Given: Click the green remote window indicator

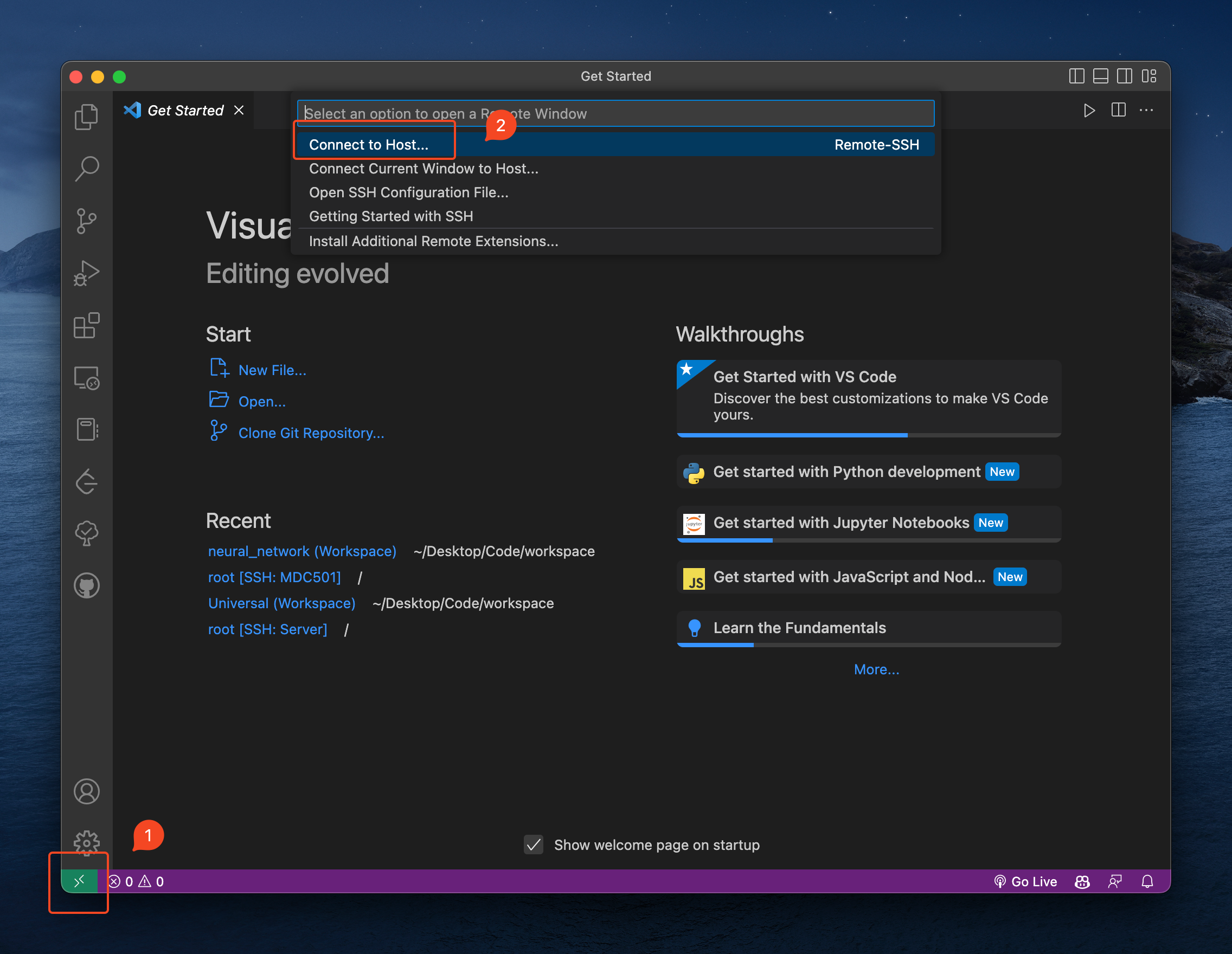Looking at the screenshot, I should 79,881.
